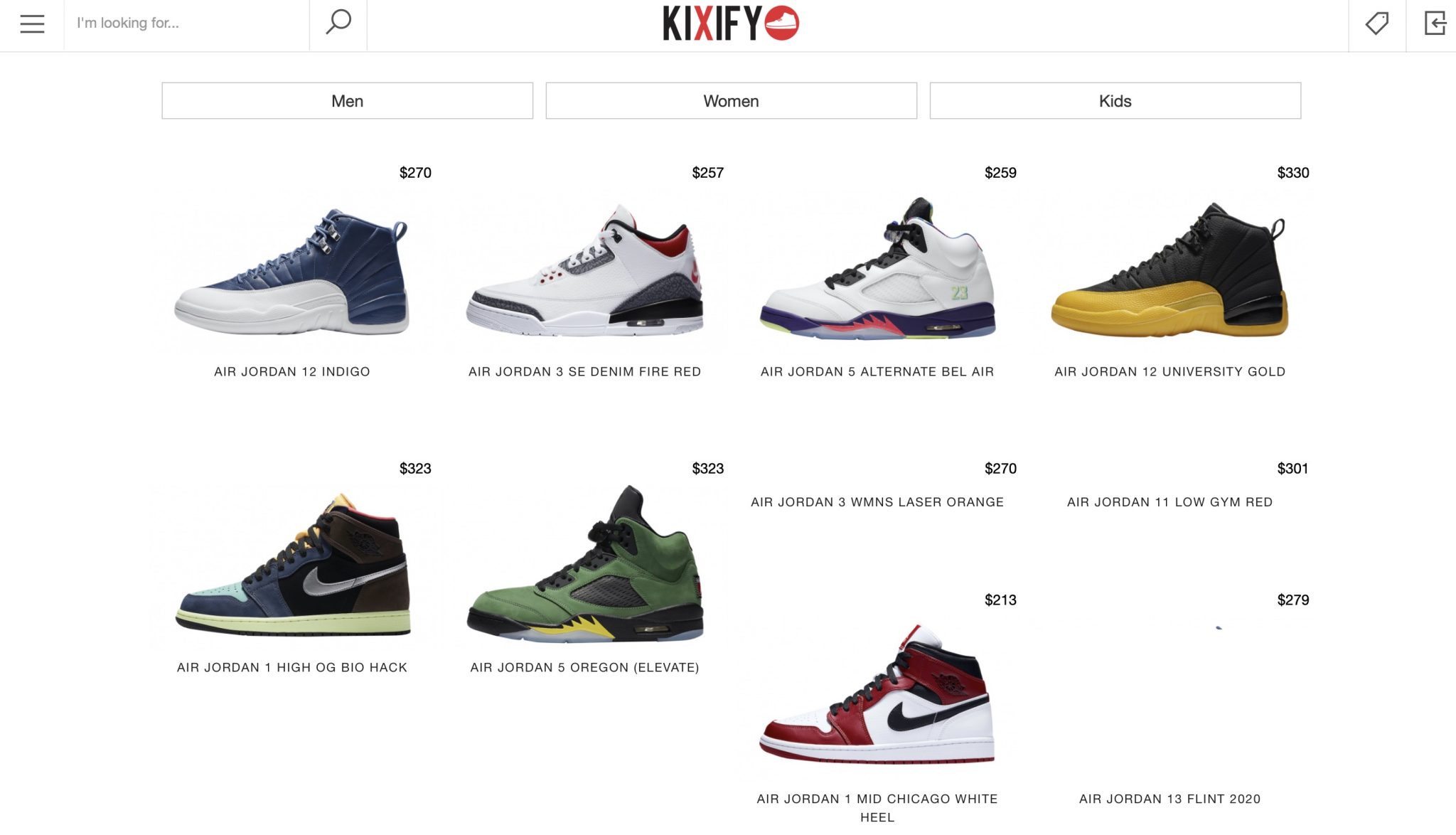Open Air Jordan 12 Indigo shoe image
This screenshot has width=1456, height=835.
[291, 272]
